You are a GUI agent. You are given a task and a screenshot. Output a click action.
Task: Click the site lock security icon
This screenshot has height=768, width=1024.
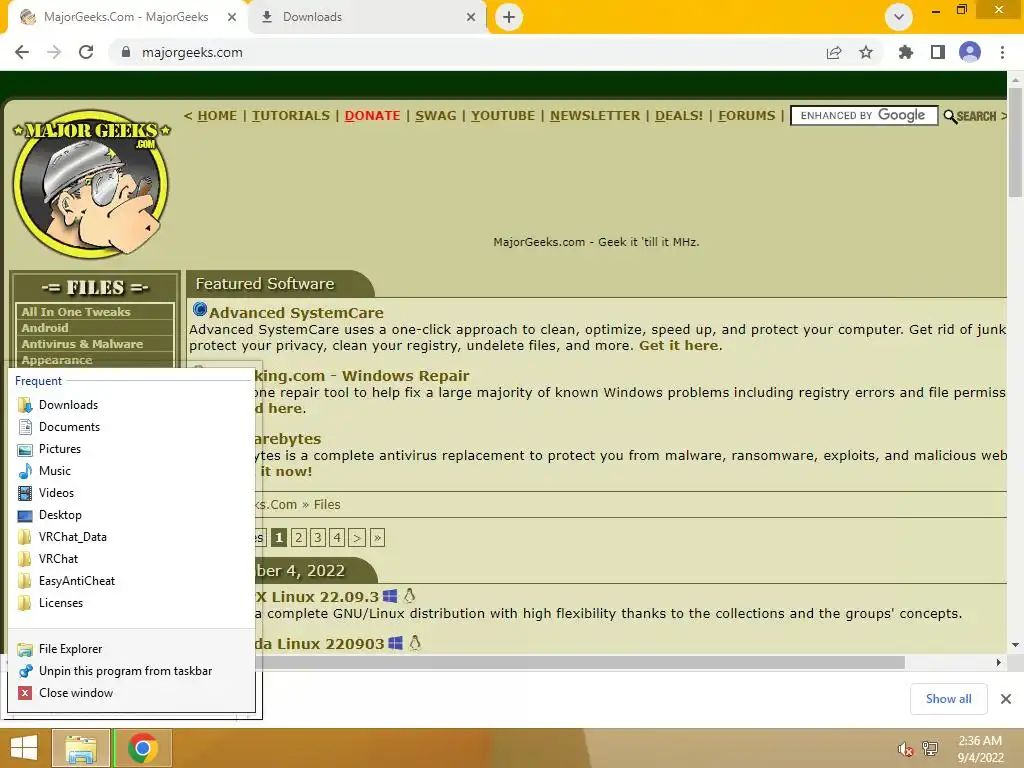point(126,52)
